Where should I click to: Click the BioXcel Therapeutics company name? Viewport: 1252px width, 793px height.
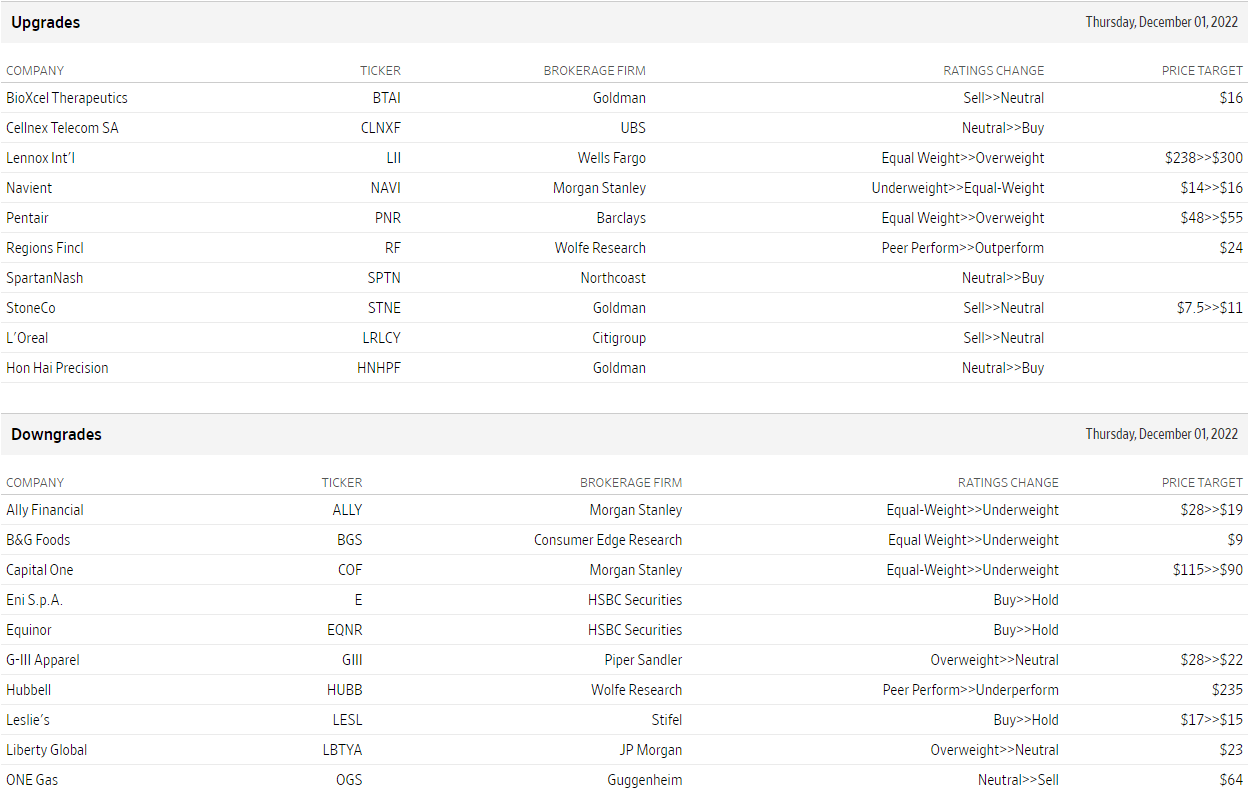pos(67,98)
